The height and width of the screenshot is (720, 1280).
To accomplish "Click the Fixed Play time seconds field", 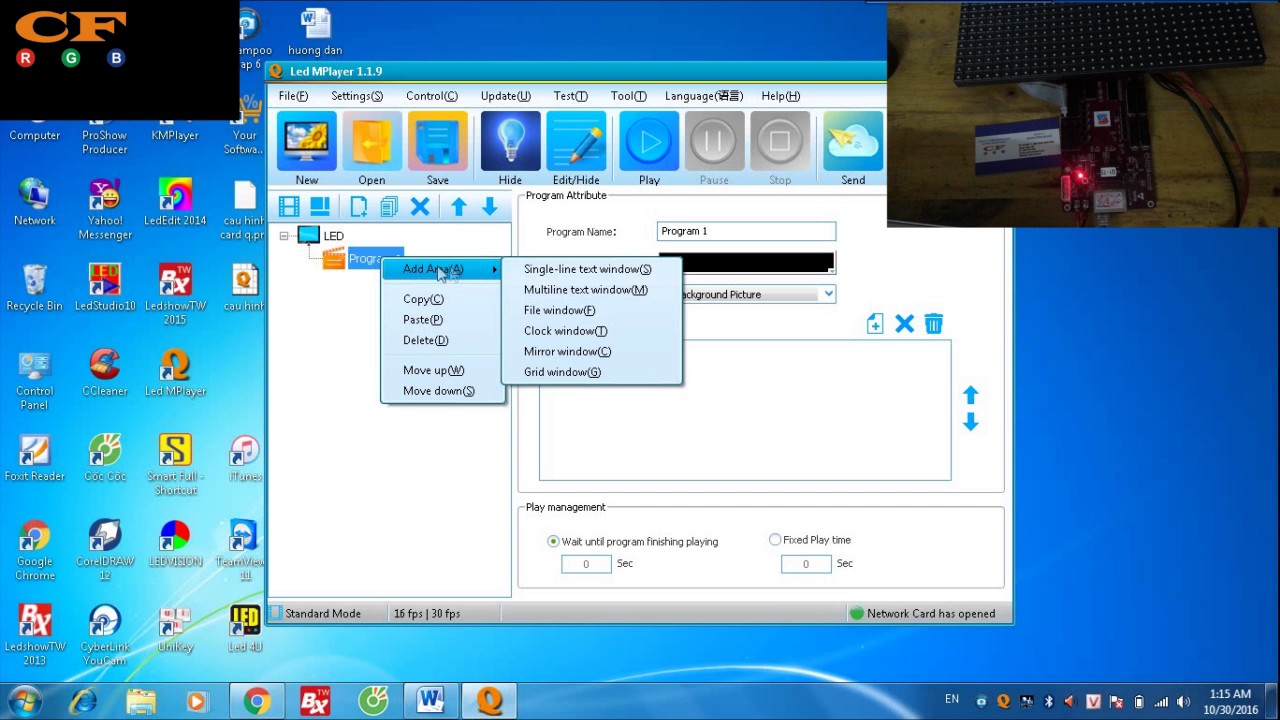I will (x=806, y=564).
